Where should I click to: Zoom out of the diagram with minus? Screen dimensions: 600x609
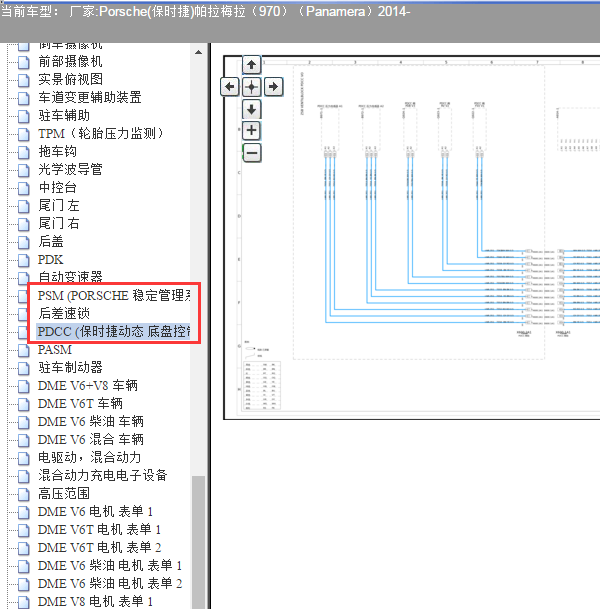point(252,153)
